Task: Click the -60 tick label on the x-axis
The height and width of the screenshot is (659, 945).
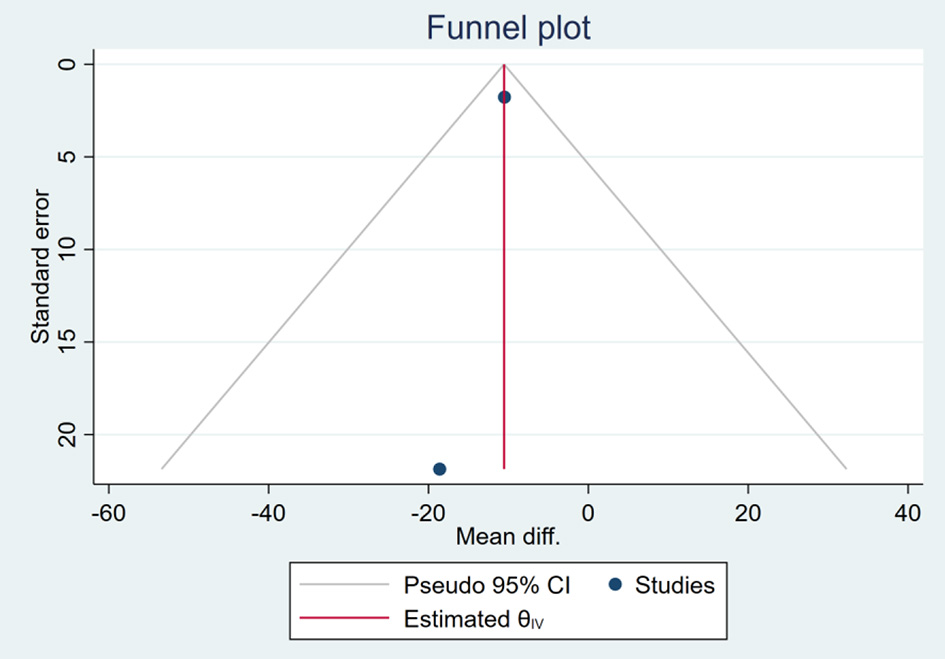Action: [108, 511]
